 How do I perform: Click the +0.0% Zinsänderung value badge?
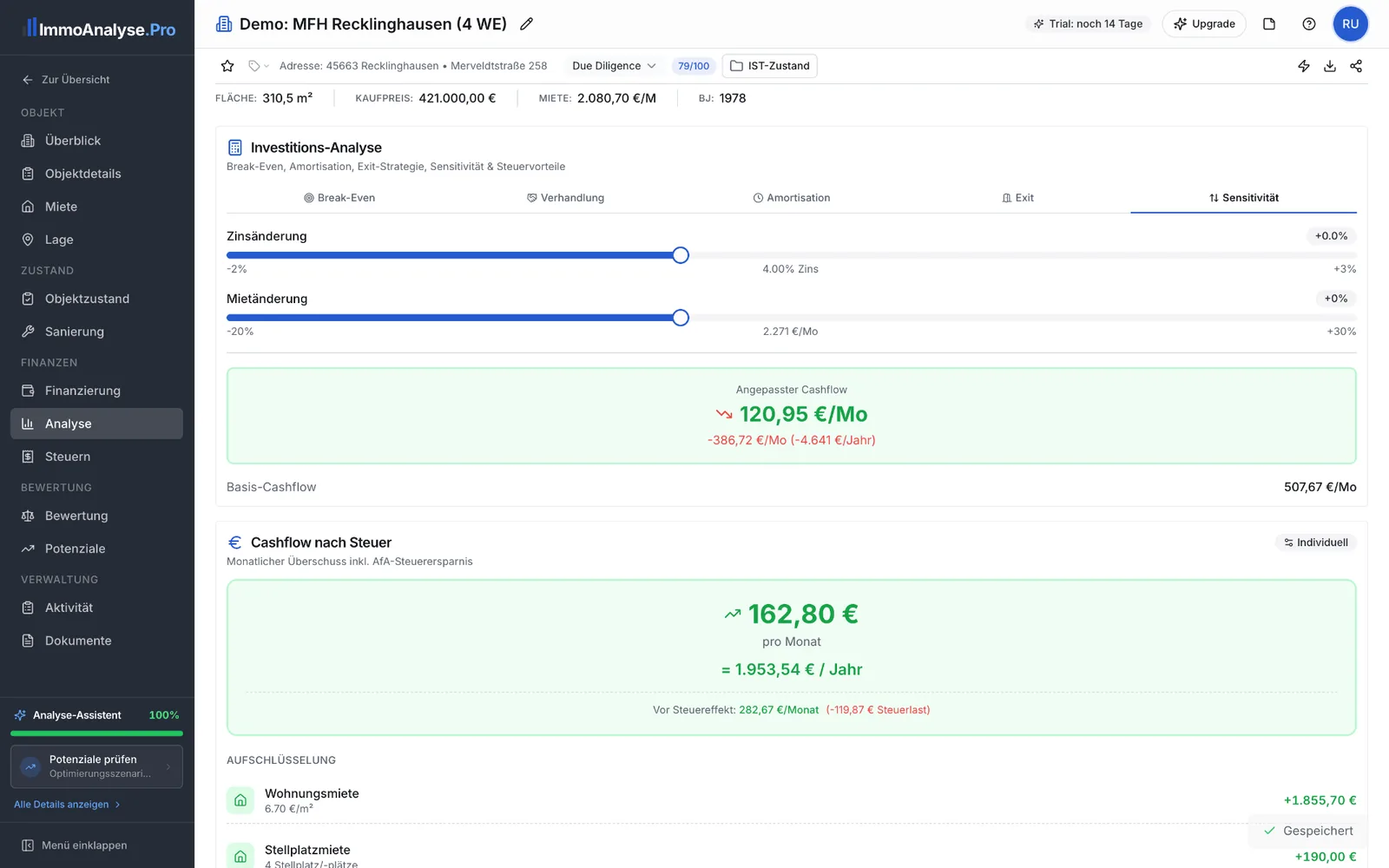coord(1331,236)
